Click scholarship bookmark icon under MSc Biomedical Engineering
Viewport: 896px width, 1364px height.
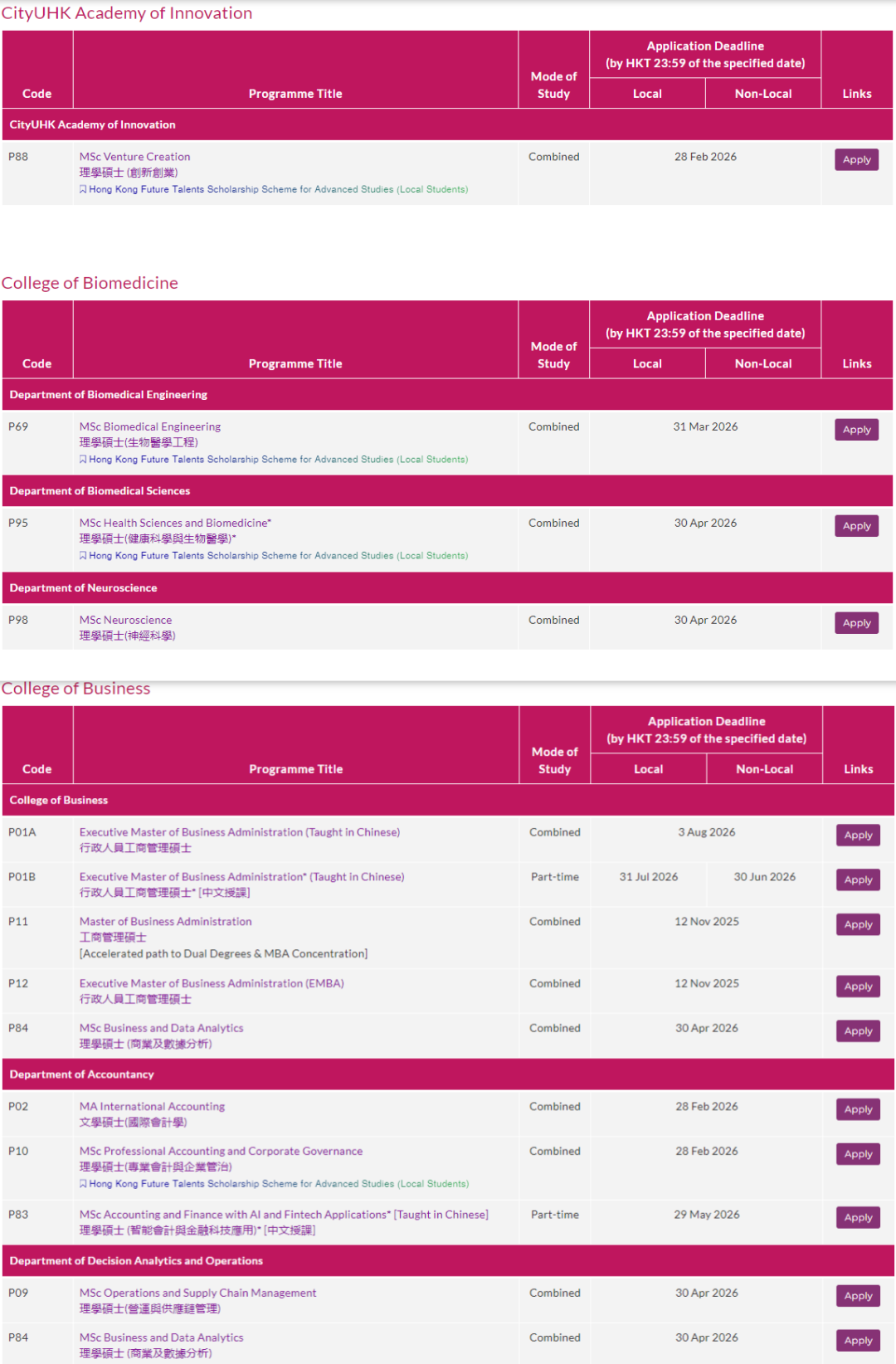click(x=83, y=460)
